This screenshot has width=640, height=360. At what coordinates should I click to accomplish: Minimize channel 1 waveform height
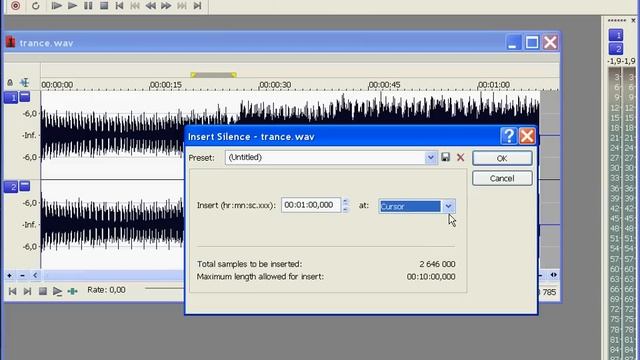25,97
